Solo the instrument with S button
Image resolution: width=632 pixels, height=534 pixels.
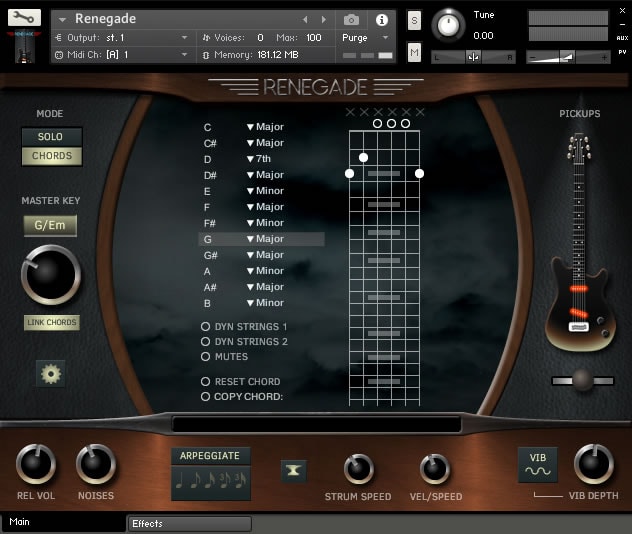(414, 21)
